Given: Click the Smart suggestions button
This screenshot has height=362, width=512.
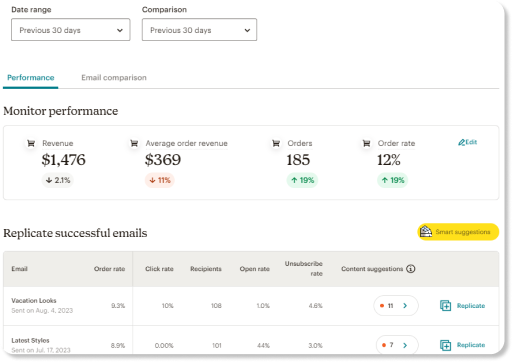Looking at the screenshot, I should tap(458, 232).
